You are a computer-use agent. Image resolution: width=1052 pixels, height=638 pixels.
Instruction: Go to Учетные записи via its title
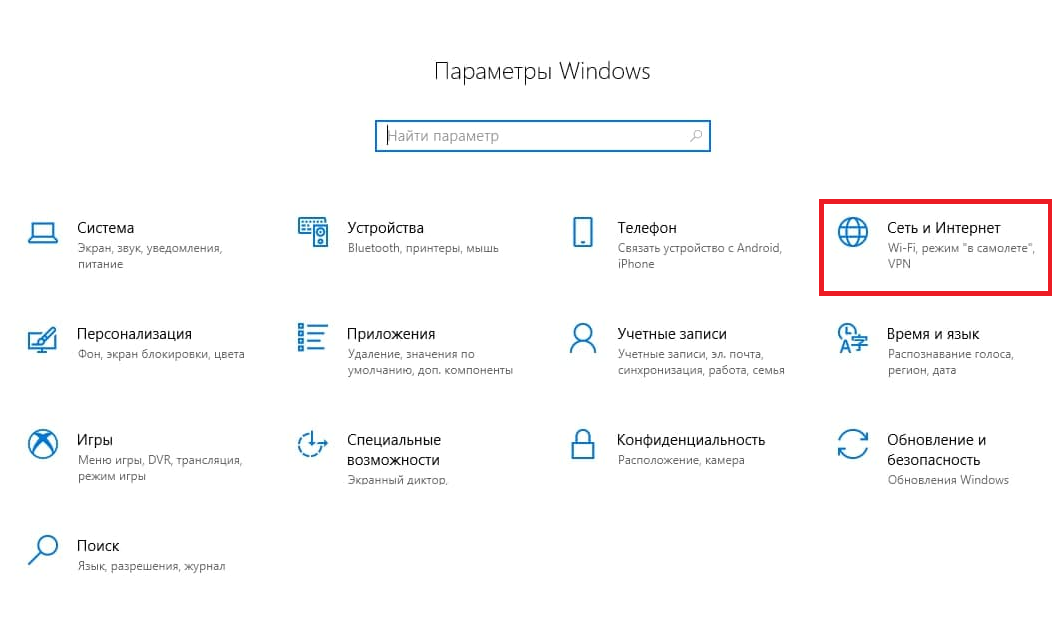671,334
